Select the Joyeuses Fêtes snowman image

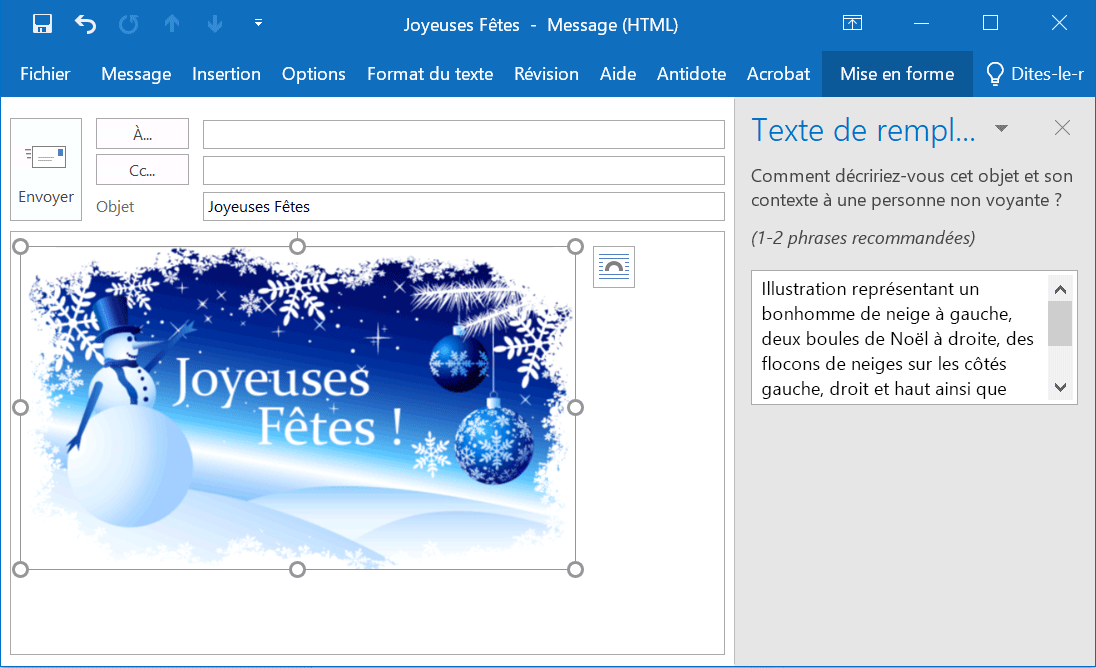pyautogui.click(x=297, y=408)
